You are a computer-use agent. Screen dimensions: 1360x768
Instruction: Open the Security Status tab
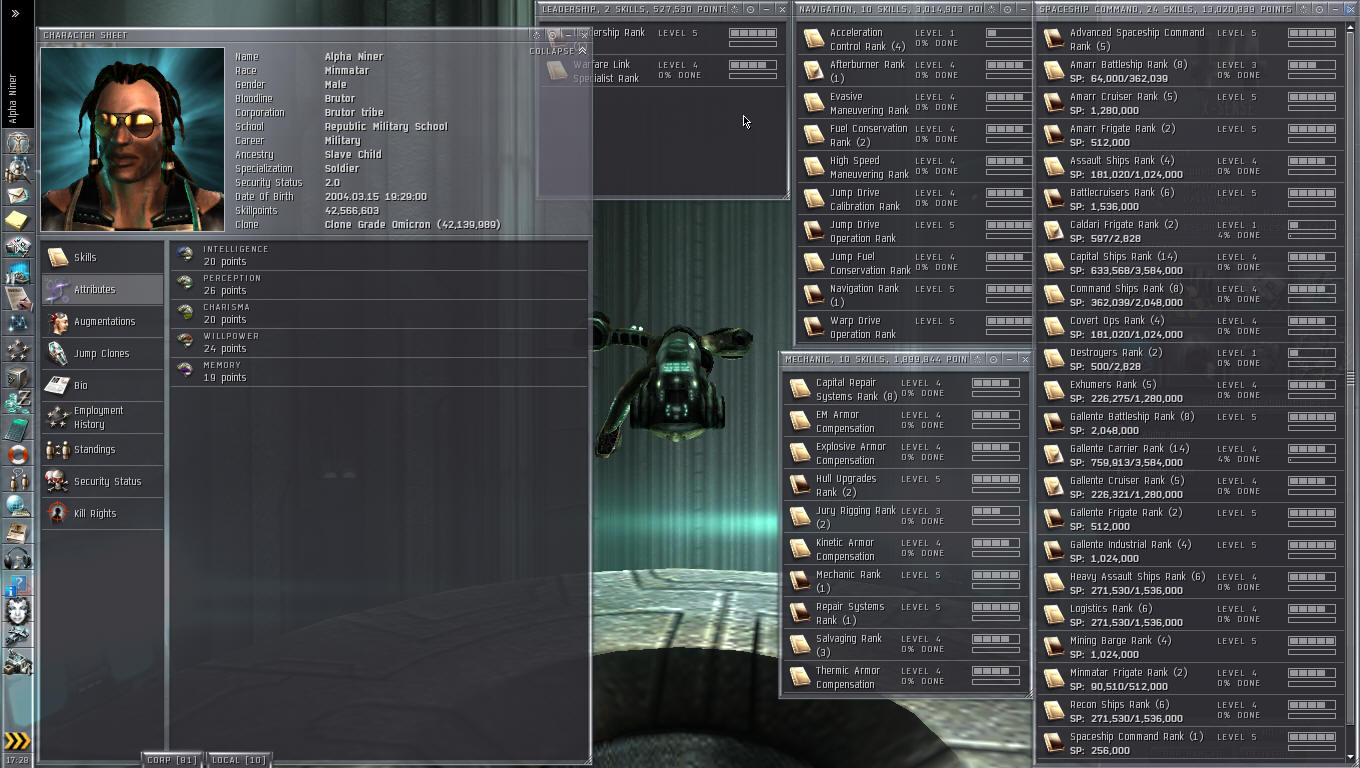102,481
